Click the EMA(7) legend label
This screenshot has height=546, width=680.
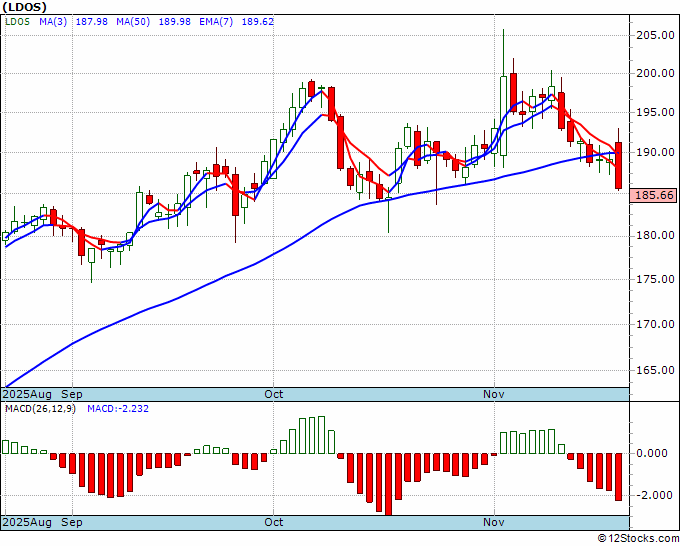pyautogui.click(x=216, y=21)
